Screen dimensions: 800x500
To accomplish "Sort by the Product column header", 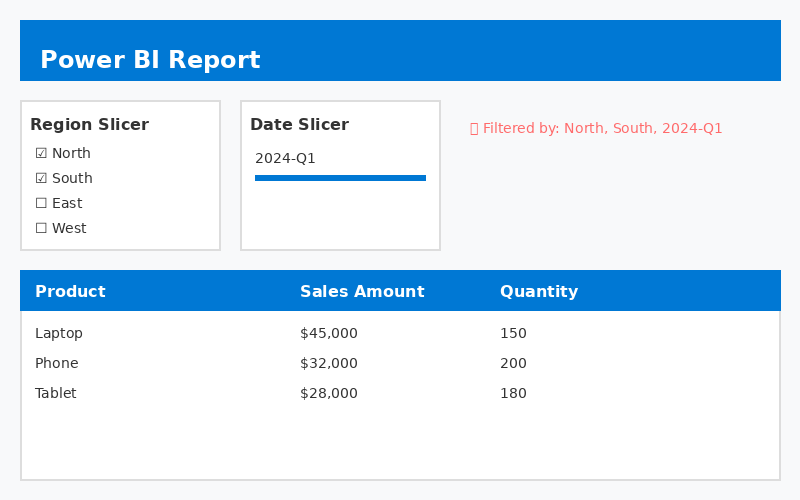I will (x=70, y=292).
